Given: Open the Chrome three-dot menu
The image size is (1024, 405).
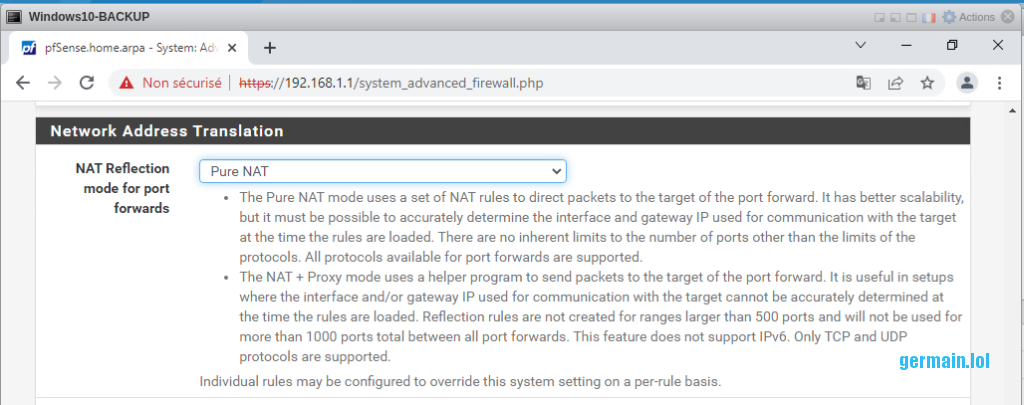Looking at the screenshot, I should 999,83.
